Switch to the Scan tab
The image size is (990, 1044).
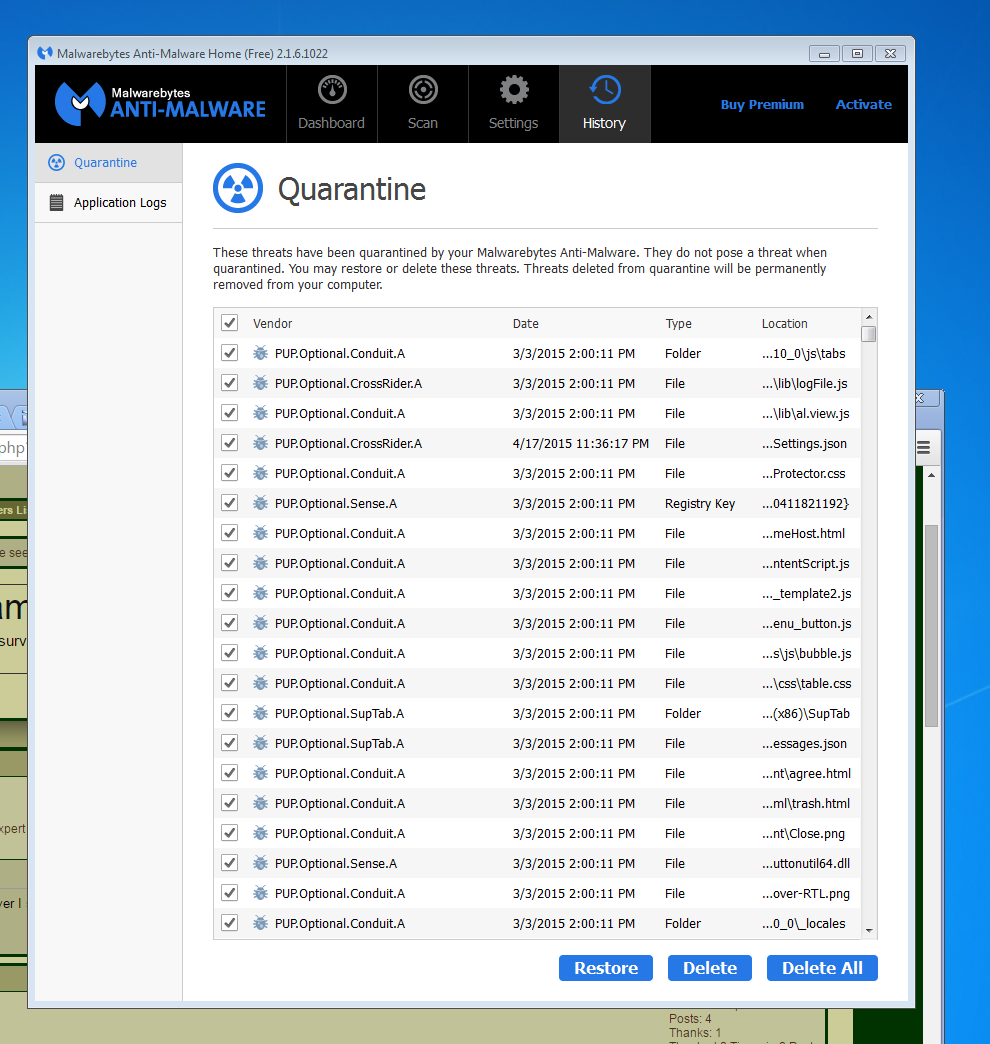pos(423,104)
